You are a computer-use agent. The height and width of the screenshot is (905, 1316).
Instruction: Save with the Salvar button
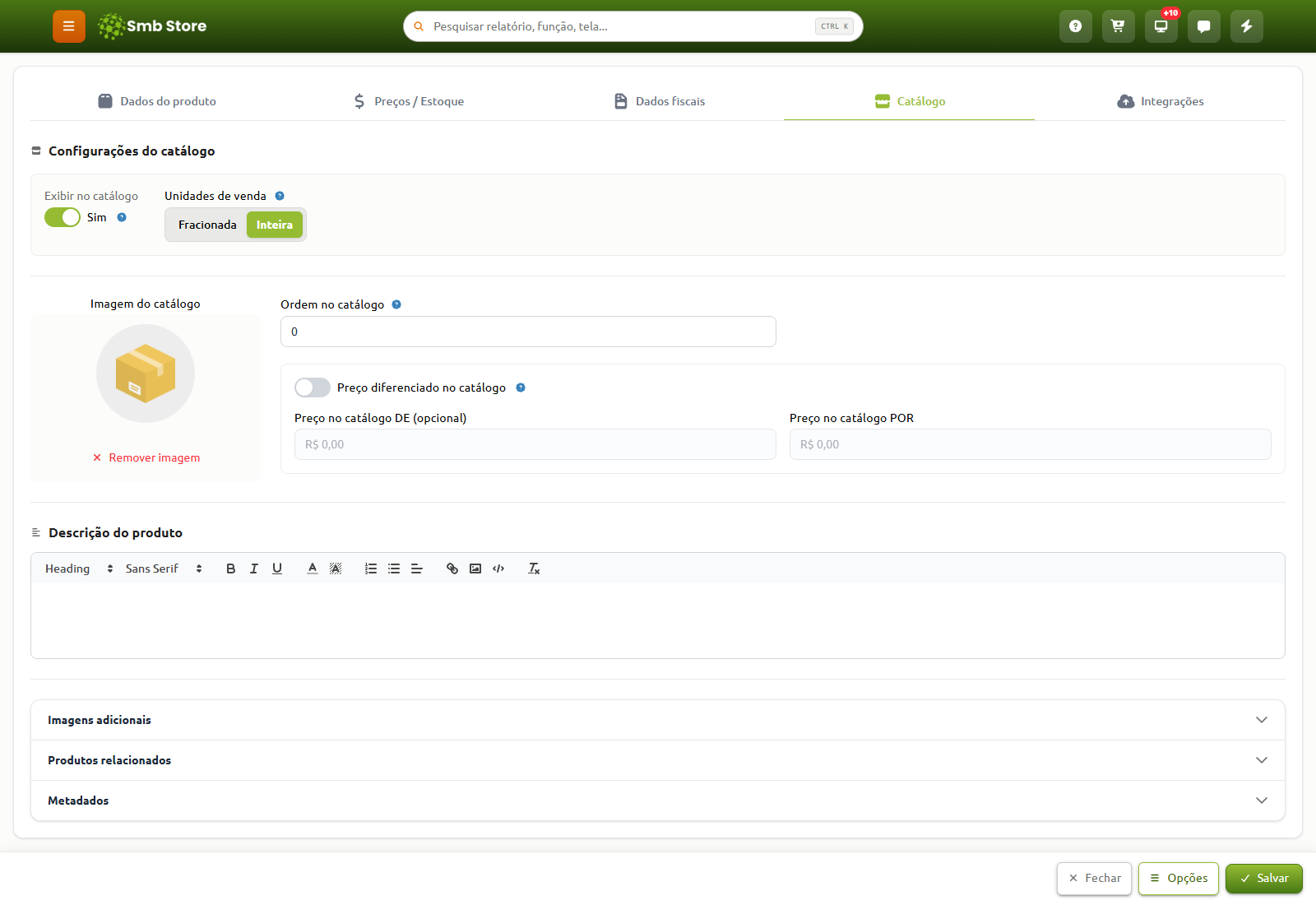coord(1264,879)
